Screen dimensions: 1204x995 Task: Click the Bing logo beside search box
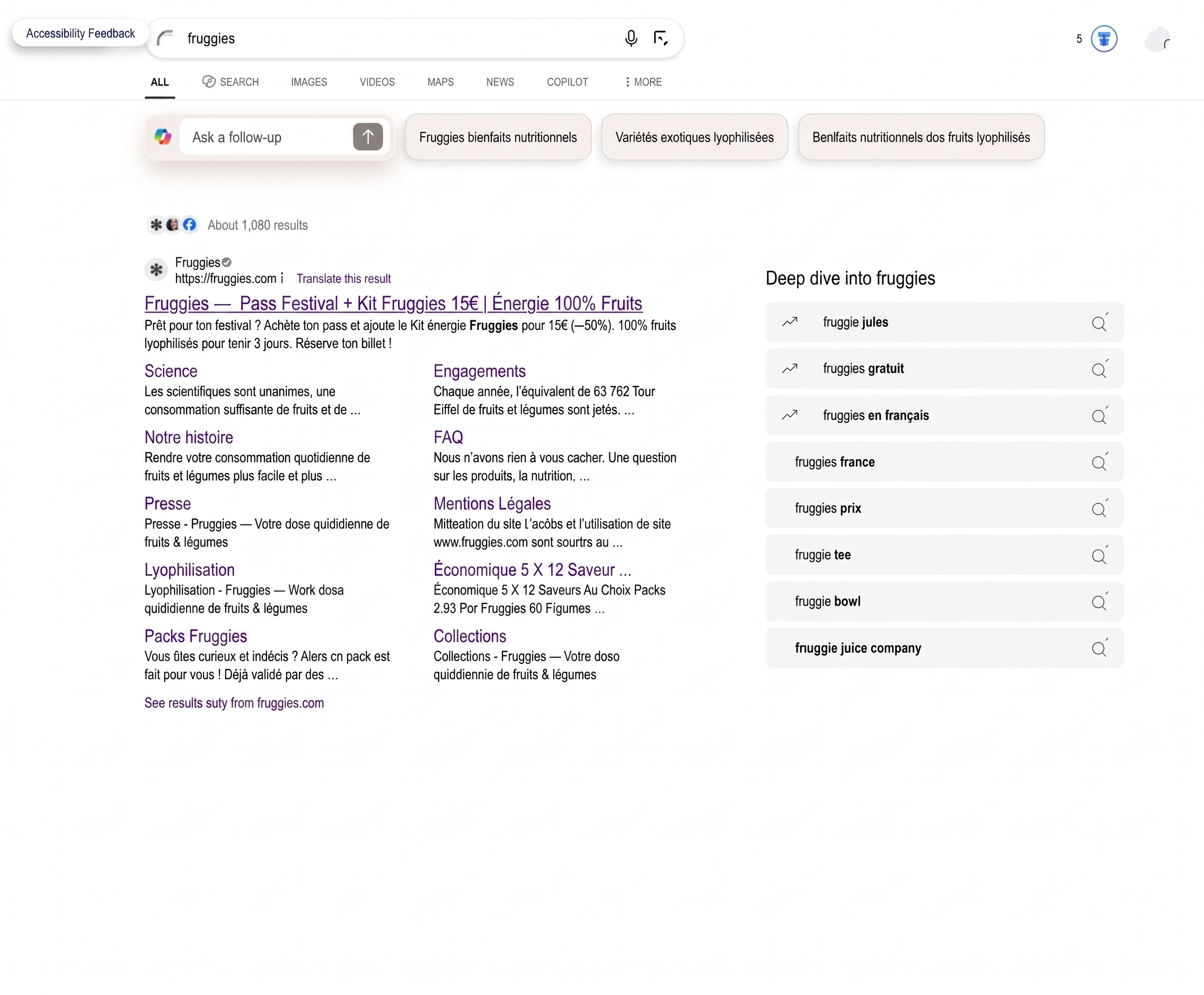click(165, 38)
